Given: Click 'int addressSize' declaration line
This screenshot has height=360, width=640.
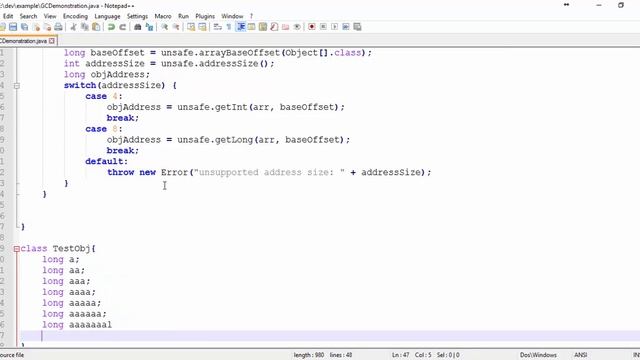Looking at the screenshot, I should pos(169,64).
